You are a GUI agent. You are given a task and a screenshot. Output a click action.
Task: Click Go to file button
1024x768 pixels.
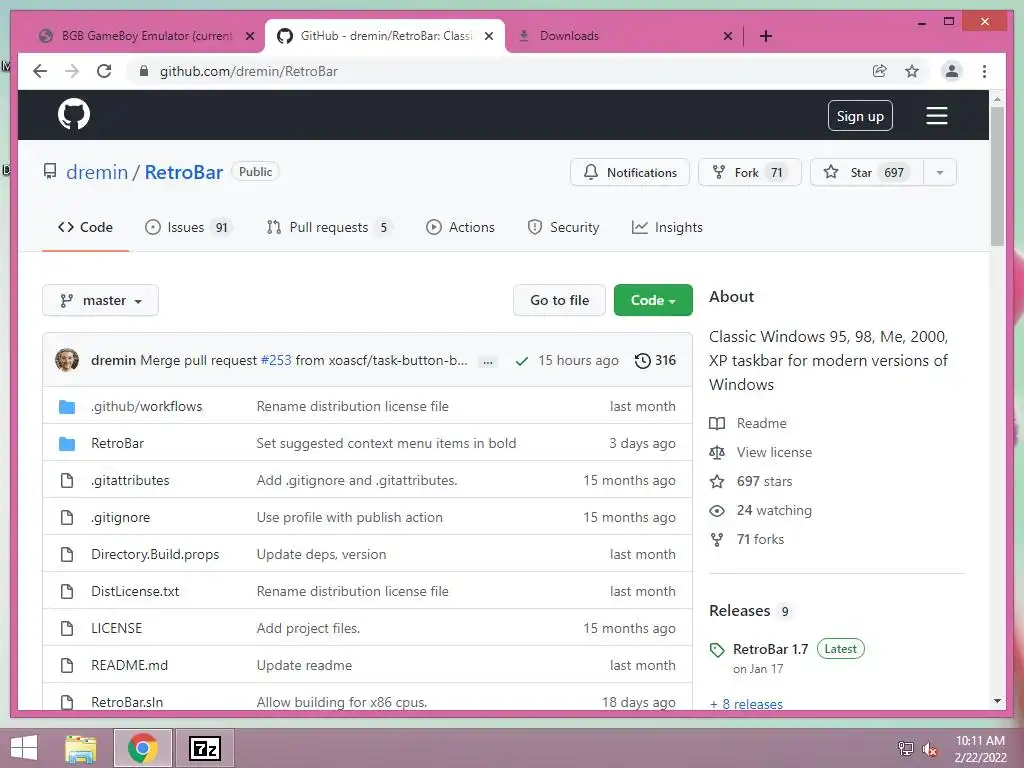[560, 300]
